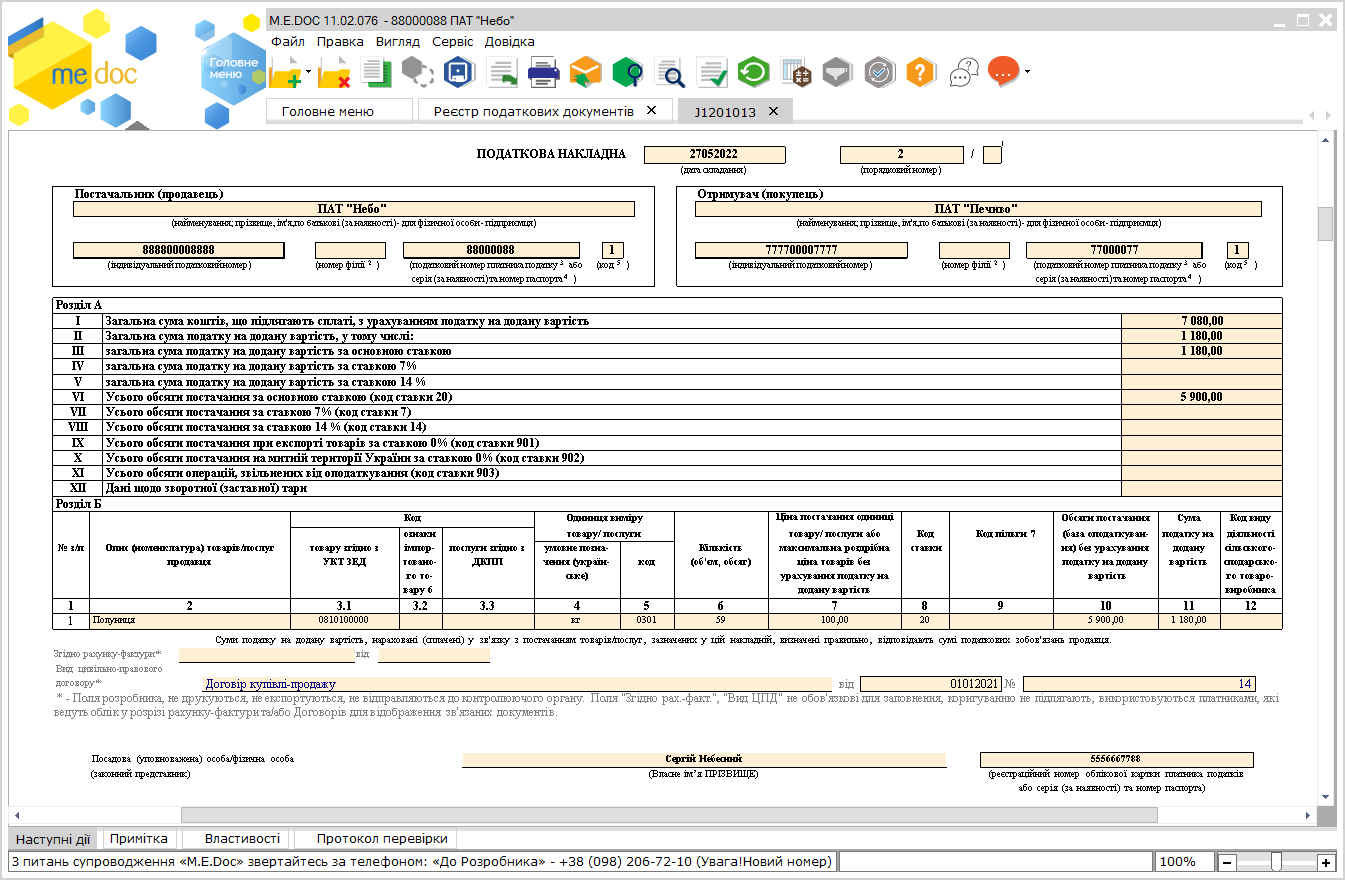Click the plus zoom-in button in status bar

click(x=1326, y=862)
